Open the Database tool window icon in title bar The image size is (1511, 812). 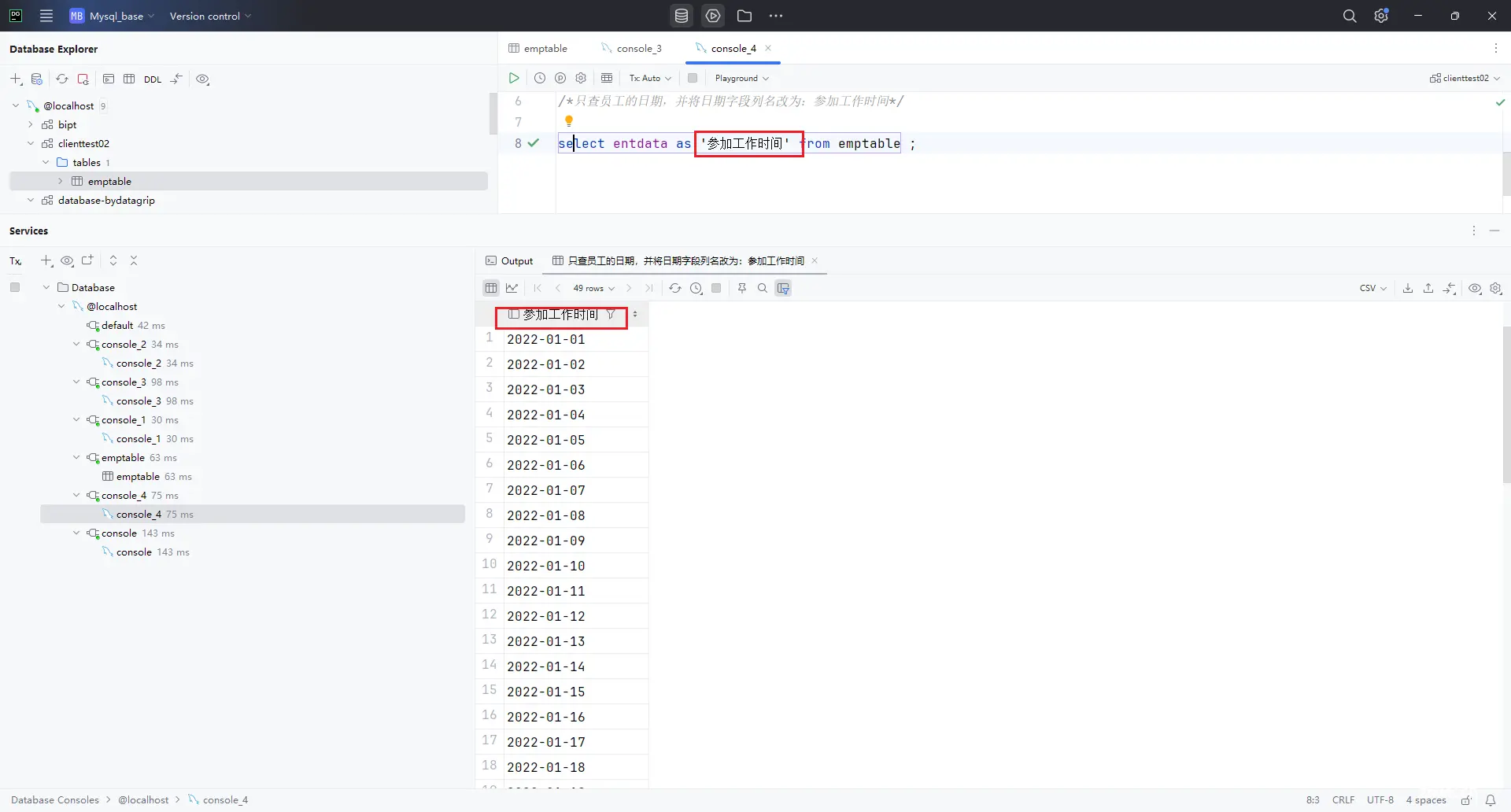(682, 16)
